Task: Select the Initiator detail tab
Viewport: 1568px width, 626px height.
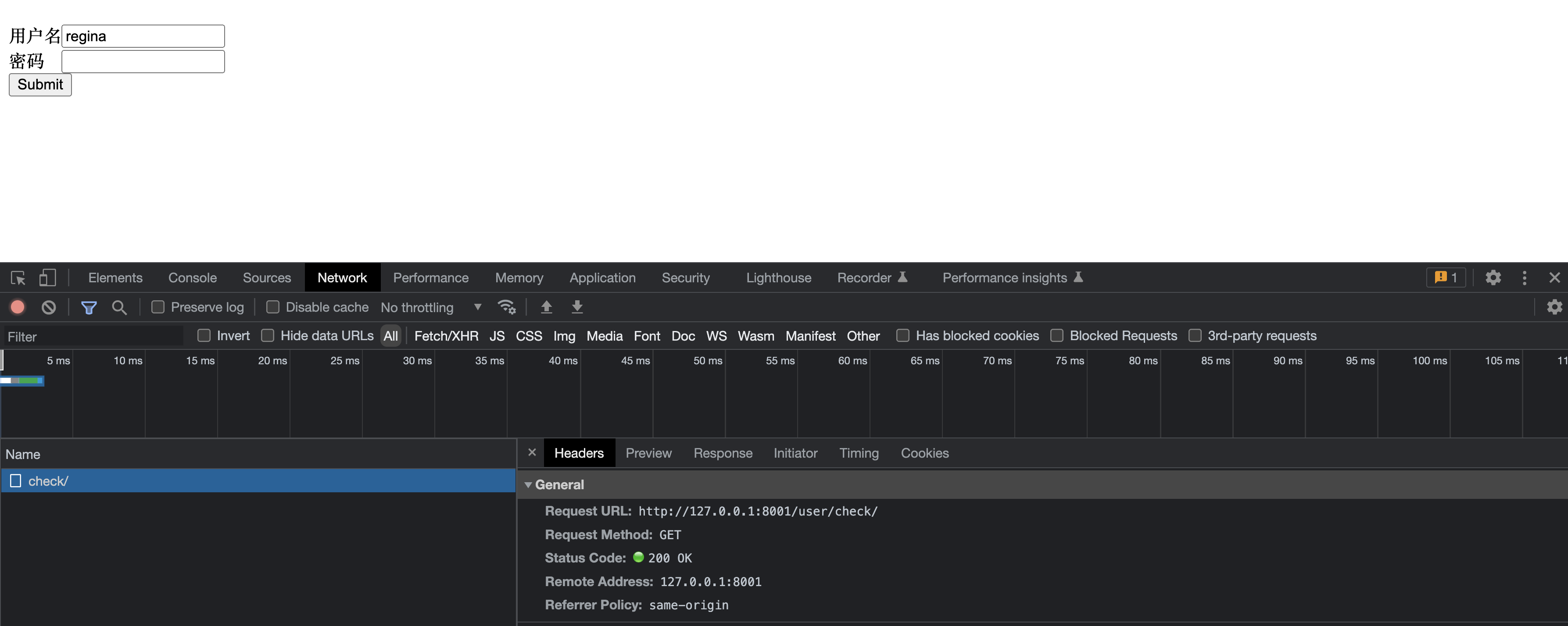Action: pos(795,452)
